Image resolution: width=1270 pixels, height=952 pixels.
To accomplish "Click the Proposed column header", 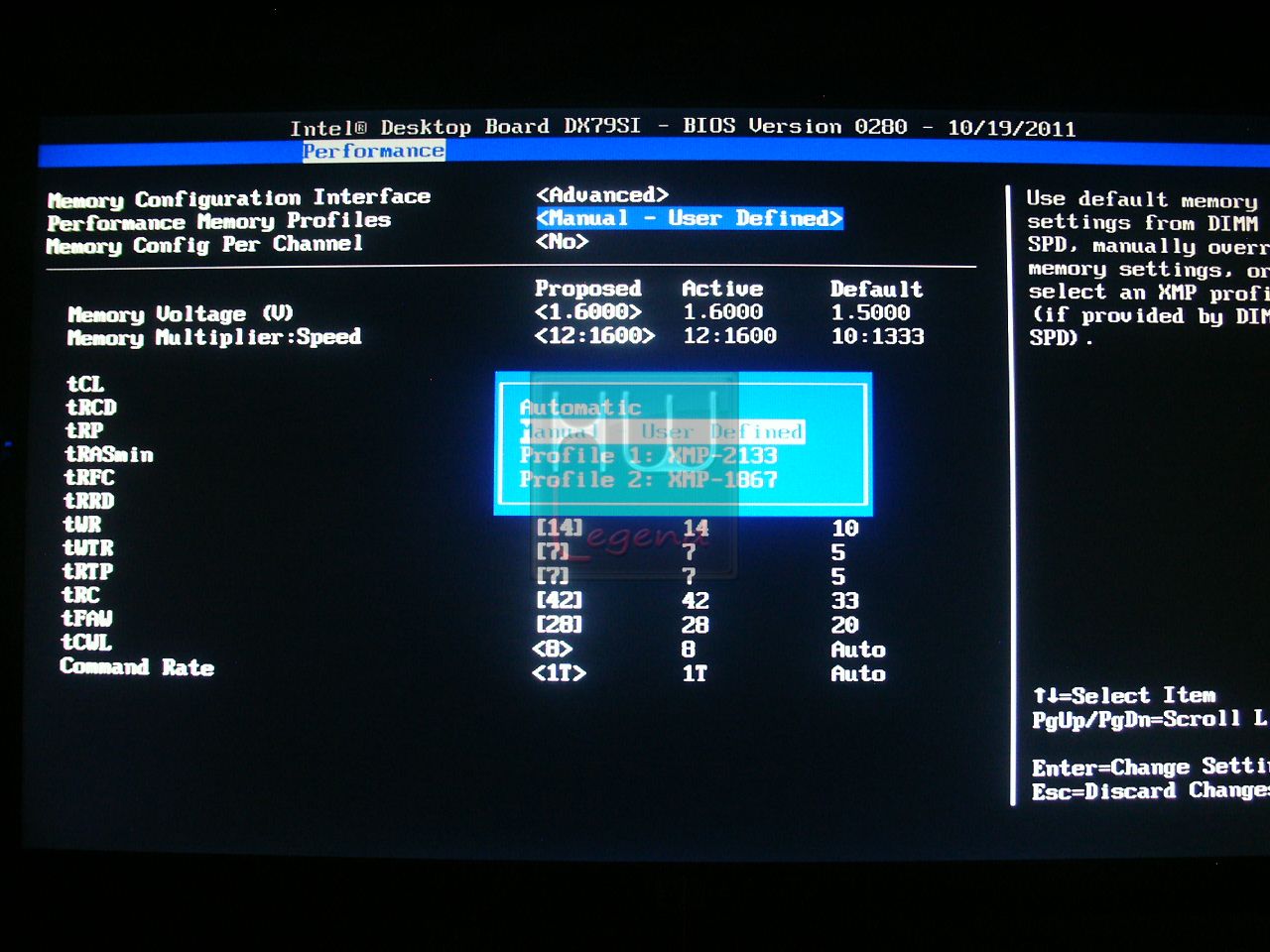I will coord(588,289).
